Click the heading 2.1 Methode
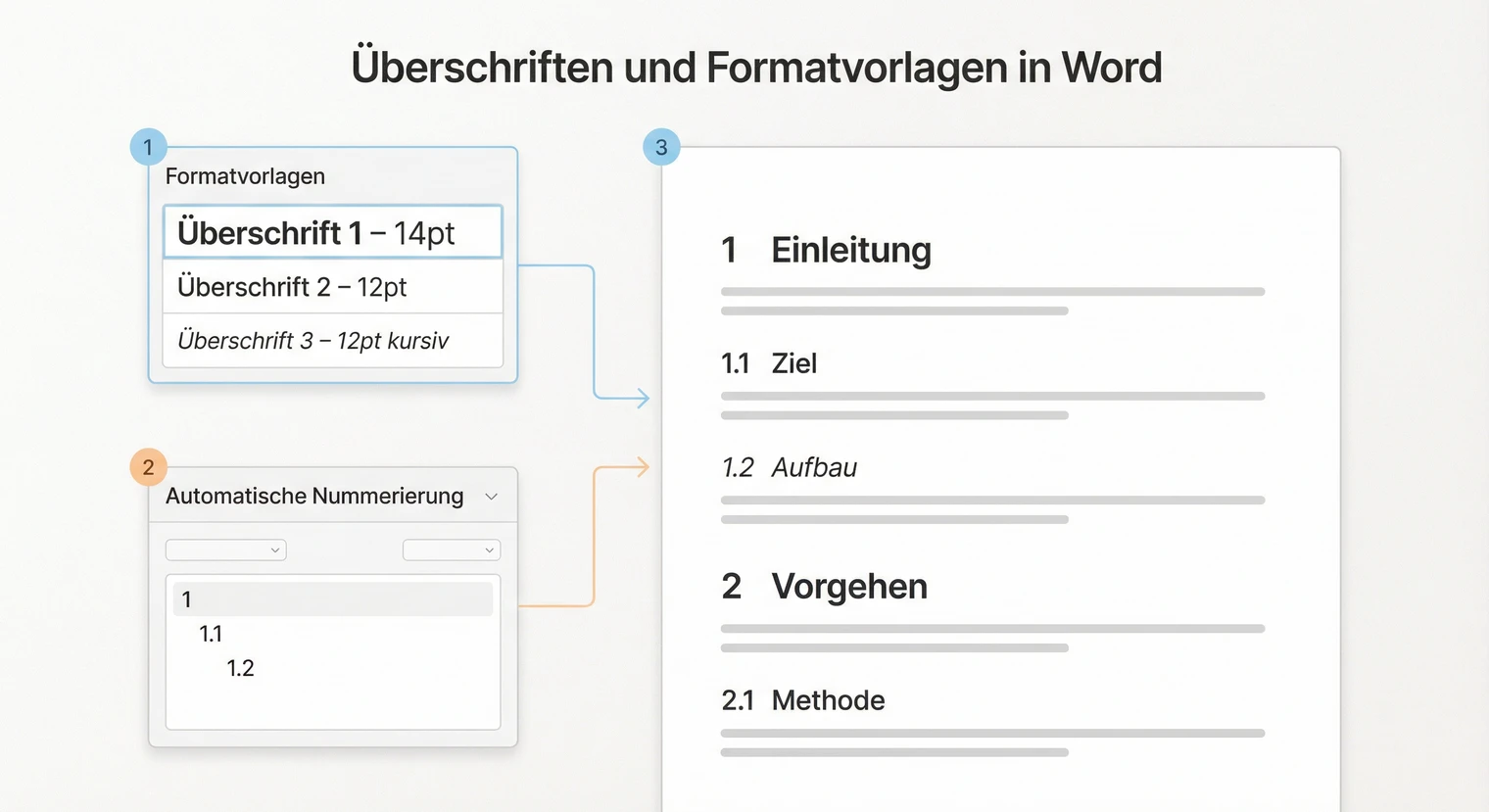The width and height of the screenshot is (1489, 812). tap(803, 699)
